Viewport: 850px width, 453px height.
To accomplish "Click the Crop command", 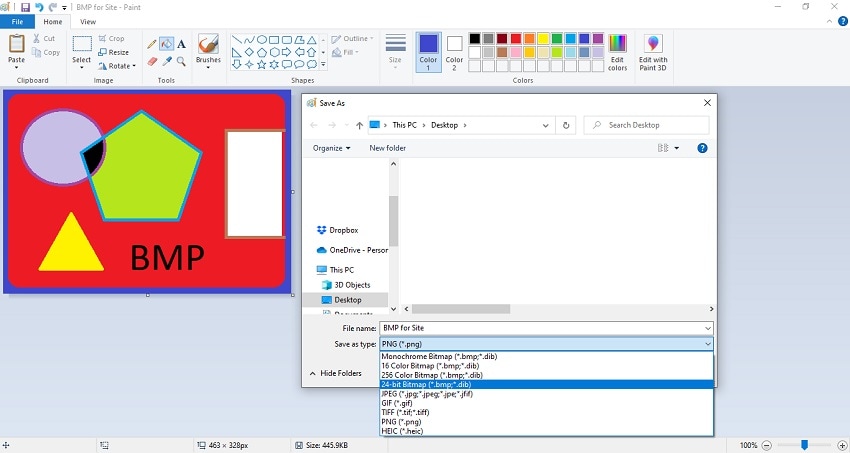I will (x=112, y=38).
